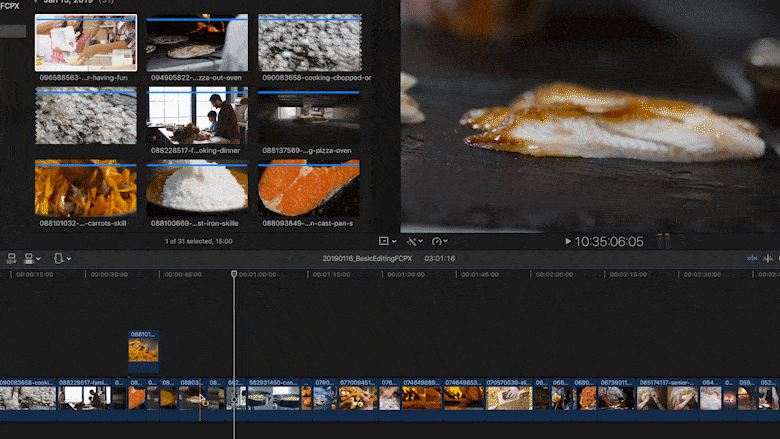Expand the transform tool dropdown arrow

394,242
